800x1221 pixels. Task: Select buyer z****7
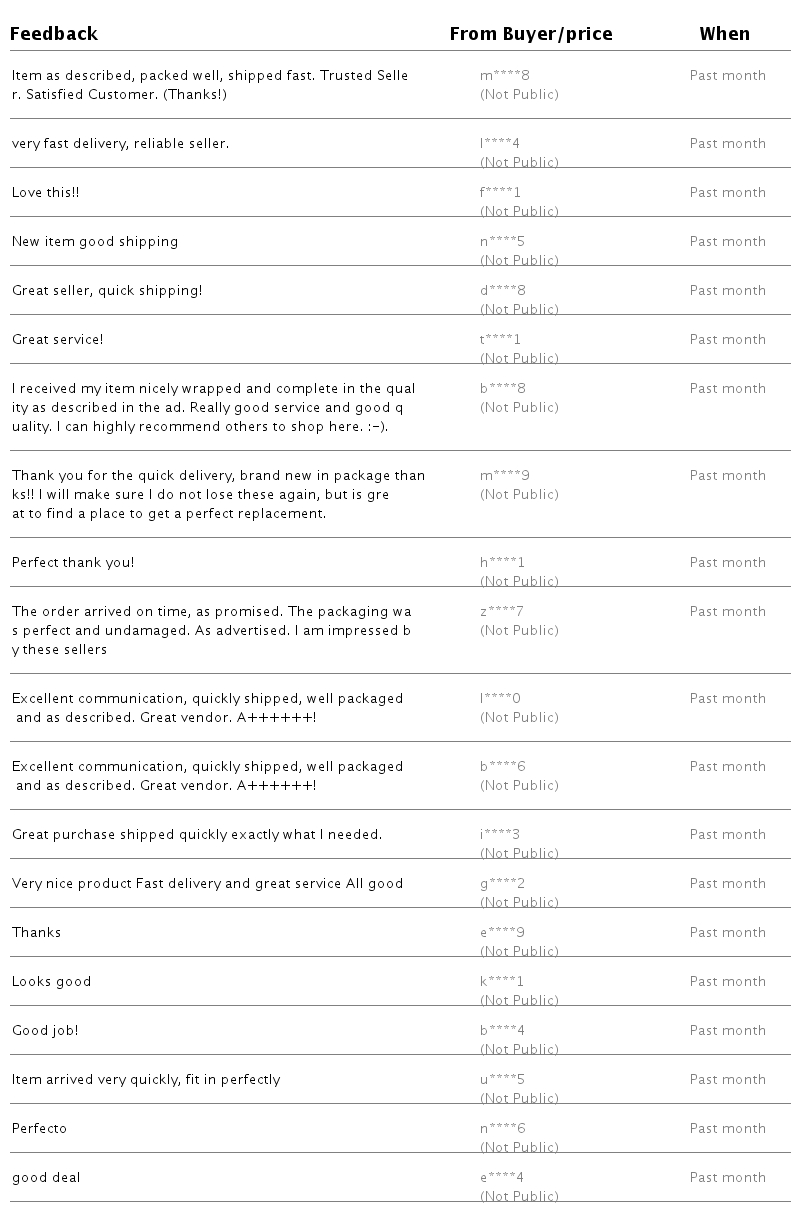502,611
